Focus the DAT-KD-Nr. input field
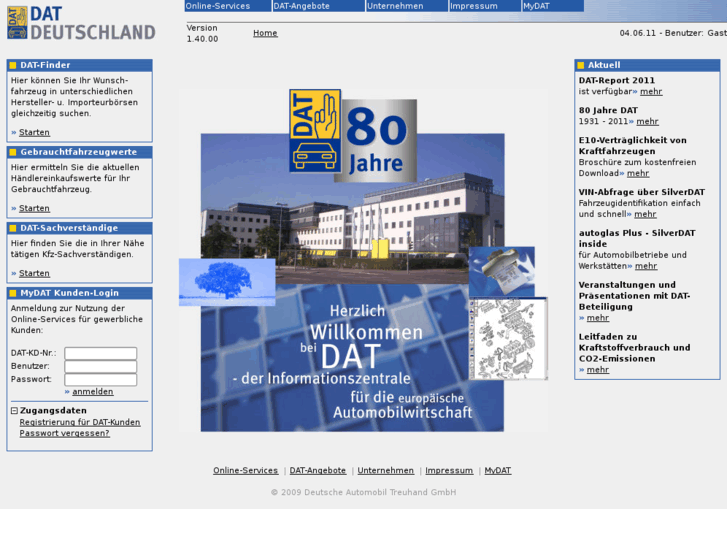Viewport: 727px width, 545px height. coord(101,353)
